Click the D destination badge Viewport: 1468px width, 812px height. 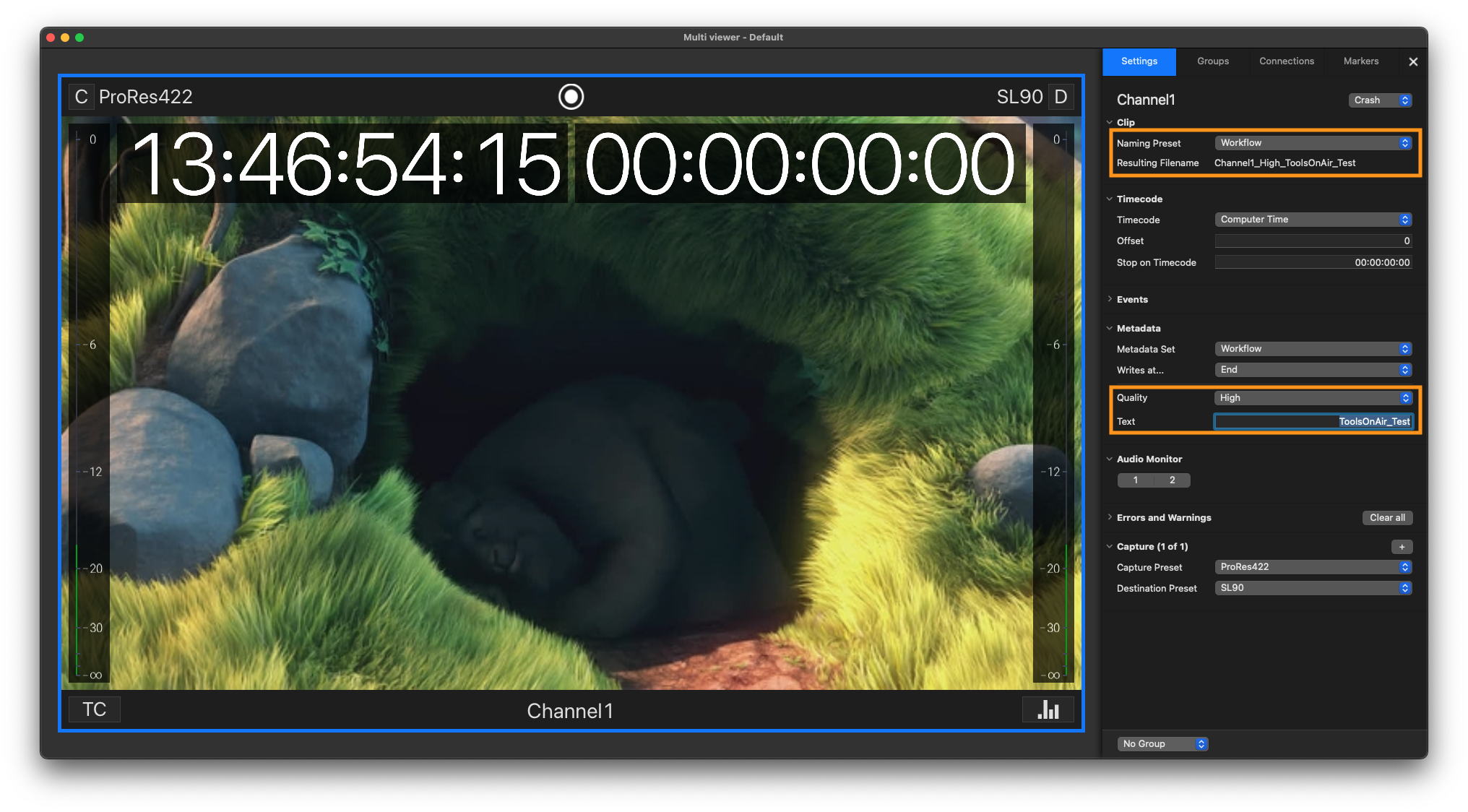tap(1061, 97)
